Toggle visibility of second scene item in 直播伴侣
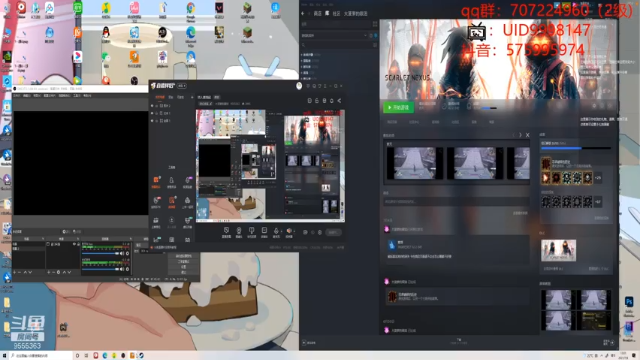This screenshot has width=640, height=360. coord(152,113)
